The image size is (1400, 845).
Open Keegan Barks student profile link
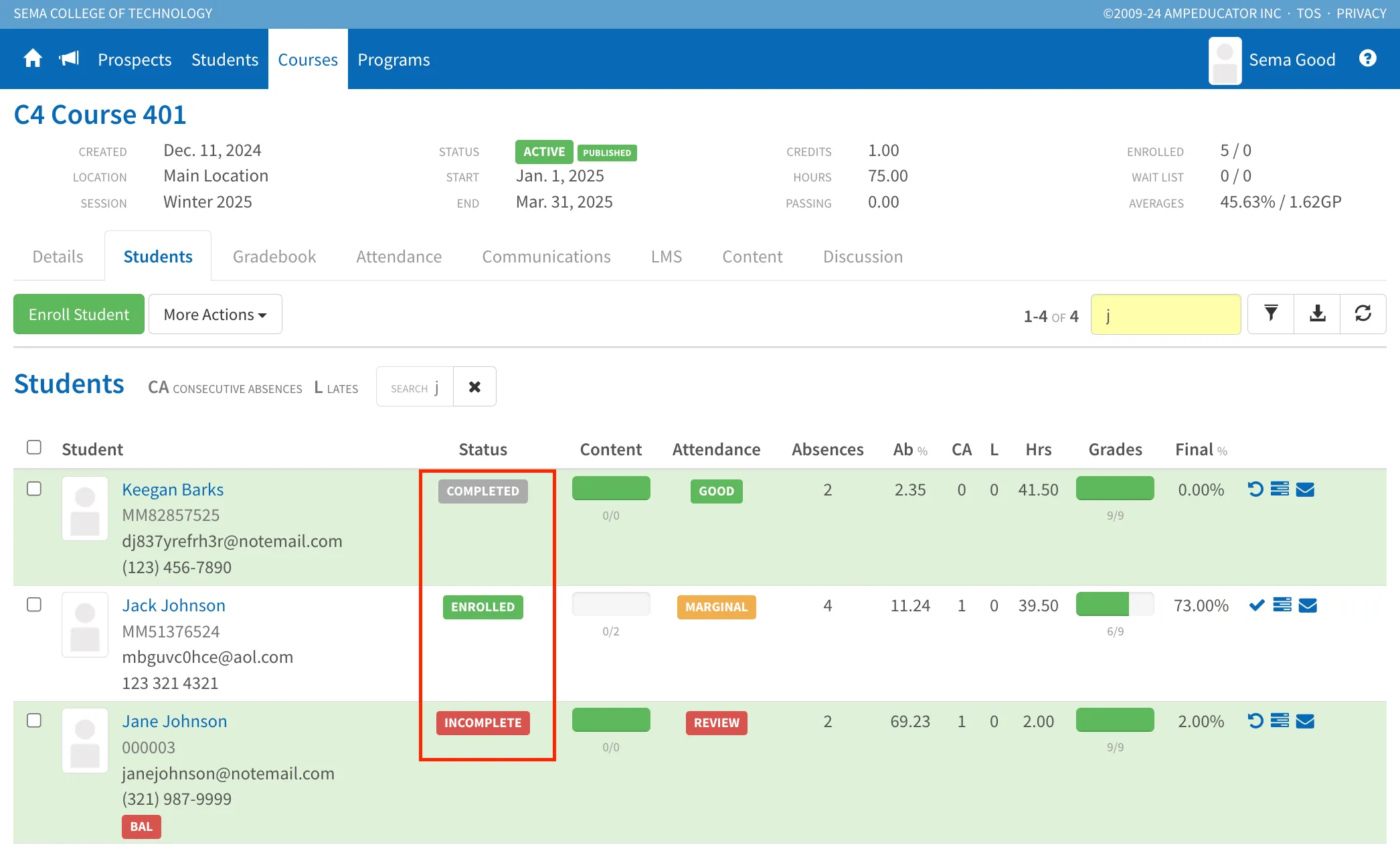coord(173,489)
